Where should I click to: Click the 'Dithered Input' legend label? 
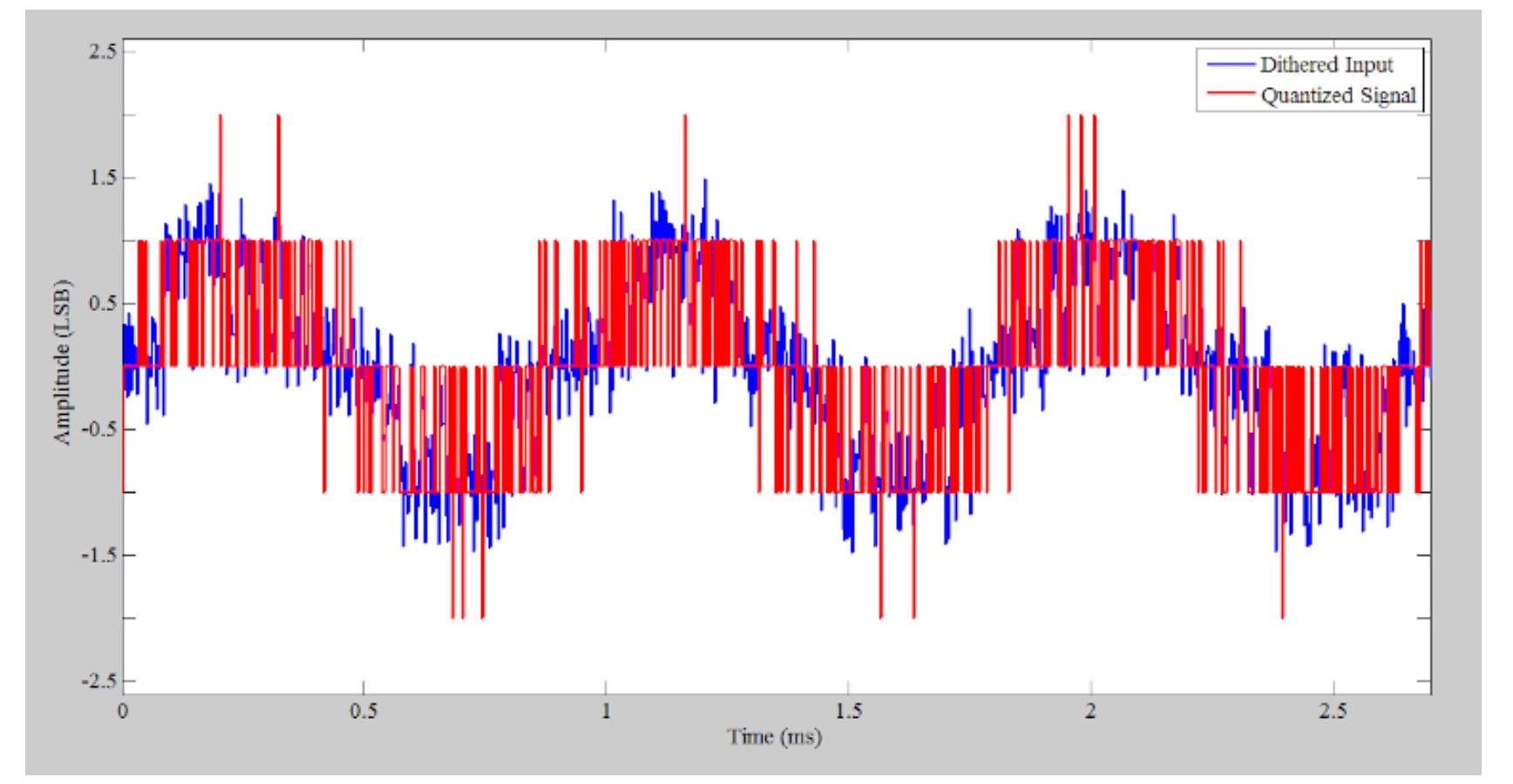pos(1326,65)
